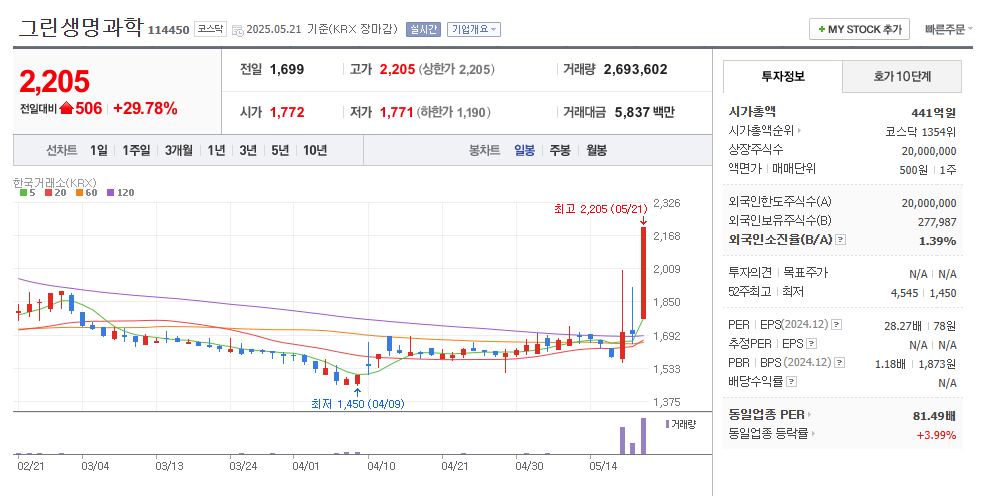Click the 거래량 value 2,693,602
The image size is (986, 496).
pos(635,70)
